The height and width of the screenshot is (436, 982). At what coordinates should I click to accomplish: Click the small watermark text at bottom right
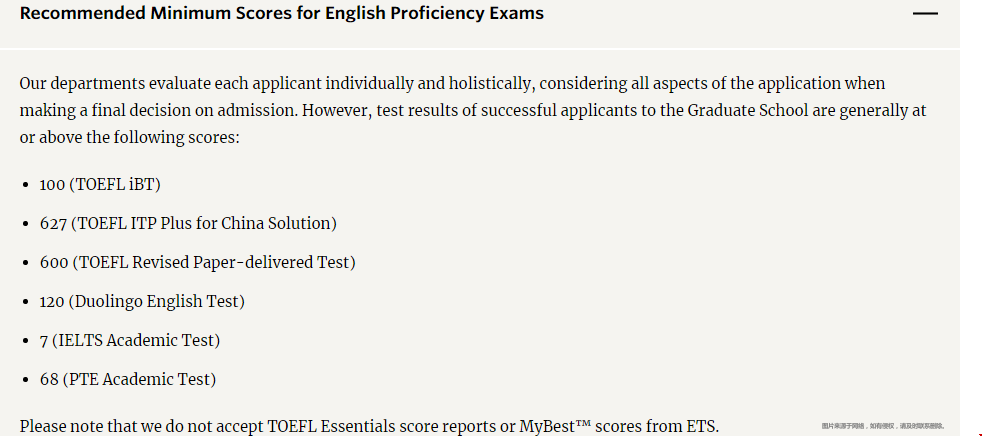[882, 426]
